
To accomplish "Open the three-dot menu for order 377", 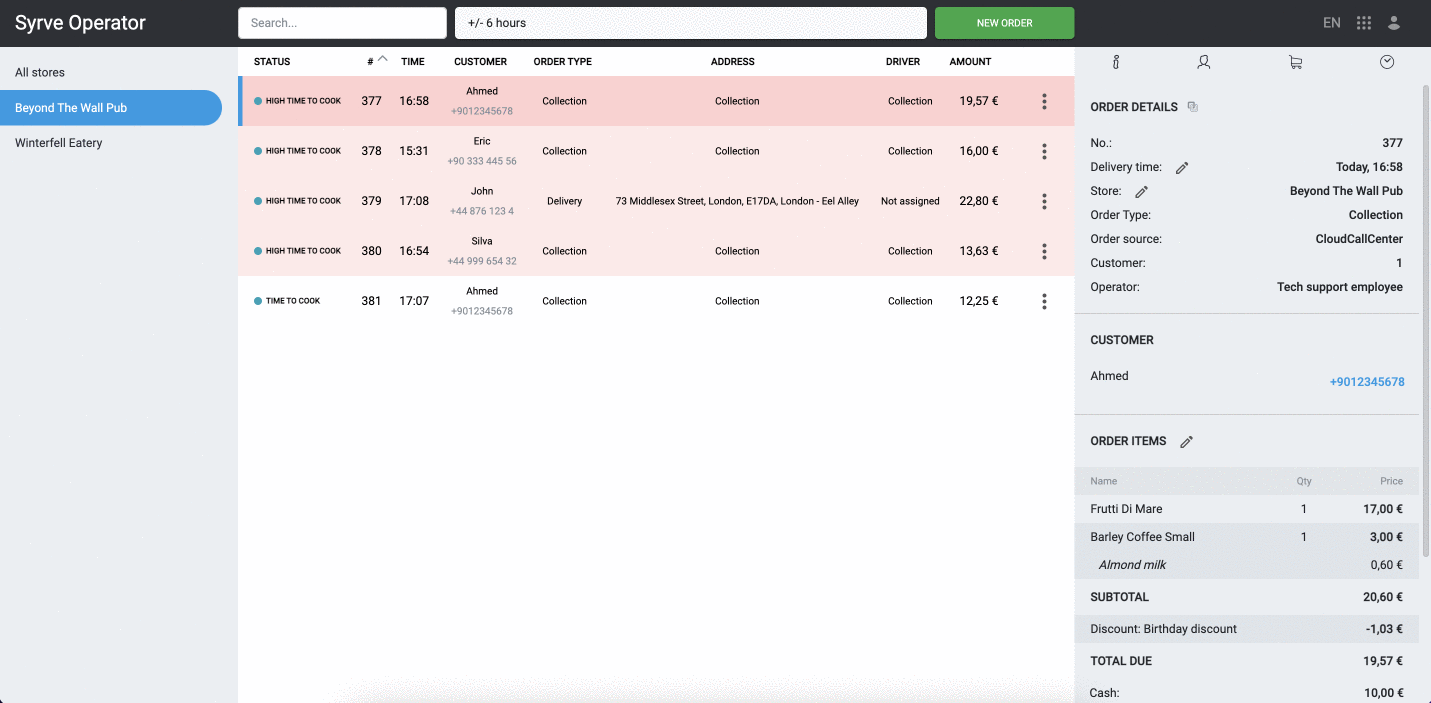I will pyautogui.click(x=1044, y=101).
